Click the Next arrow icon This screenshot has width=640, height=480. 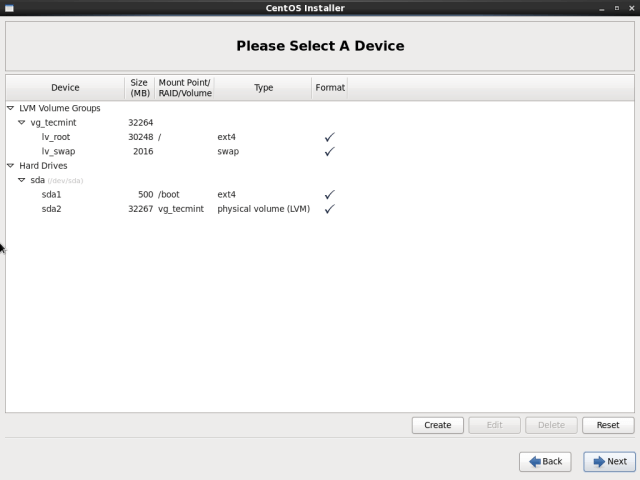coord(600,461)
